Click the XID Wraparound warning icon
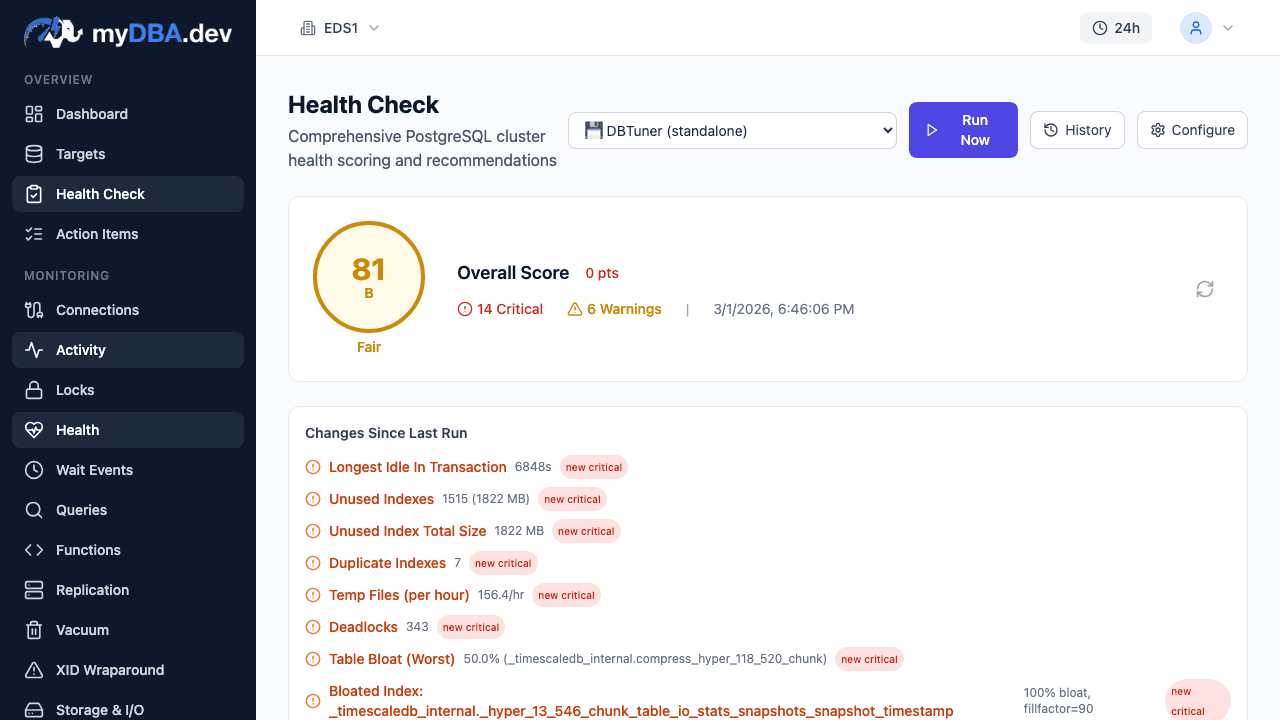The height and width of the screenshot is (720, 1280). click(x=34, y=670)
